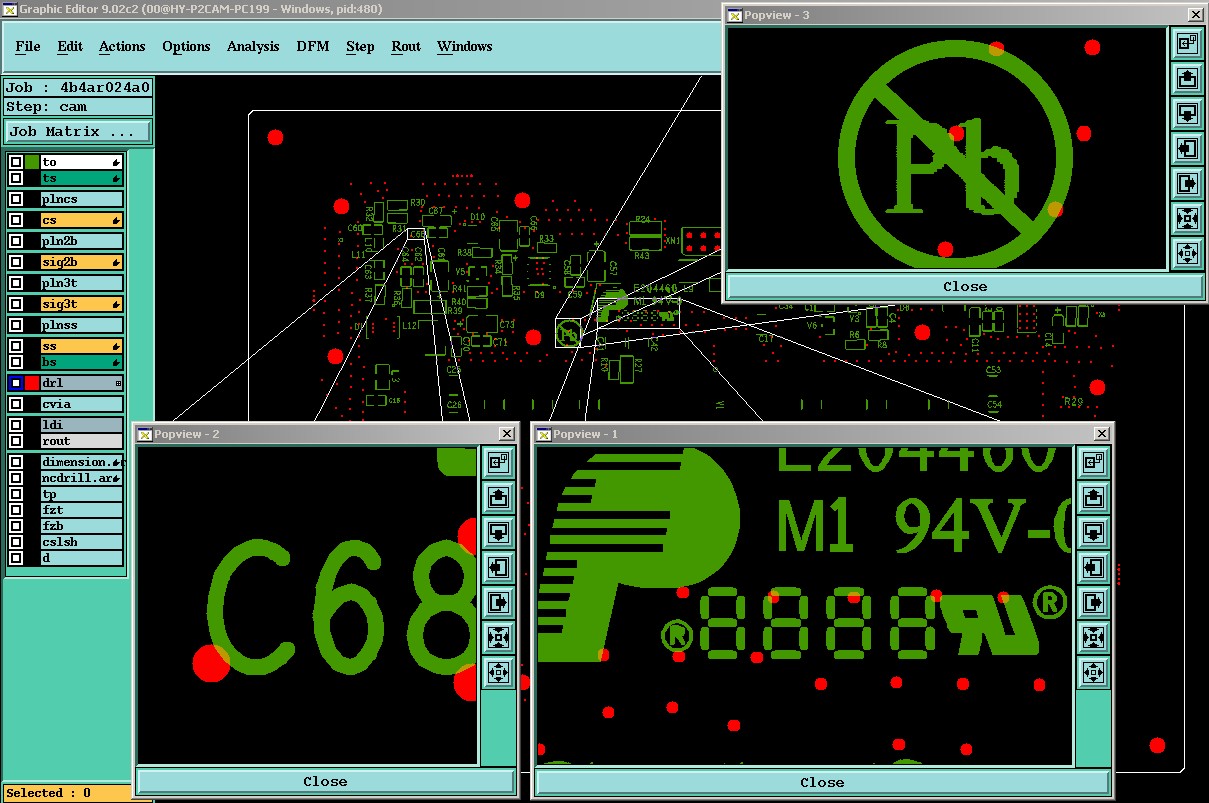Toggle display checkbox for the cvia layer

16,404
